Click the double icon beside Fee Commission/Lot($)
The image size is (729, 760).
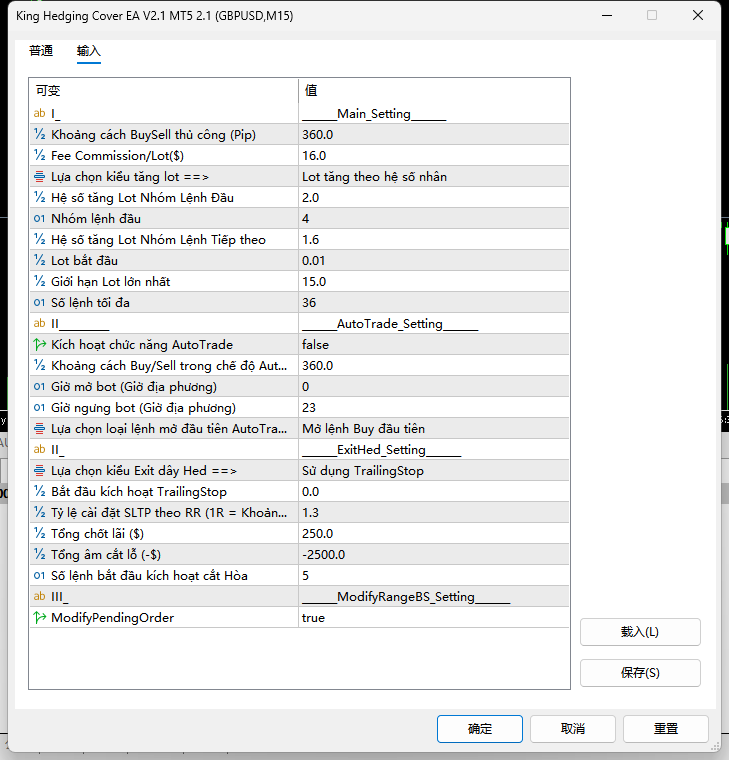click(39, 156)
